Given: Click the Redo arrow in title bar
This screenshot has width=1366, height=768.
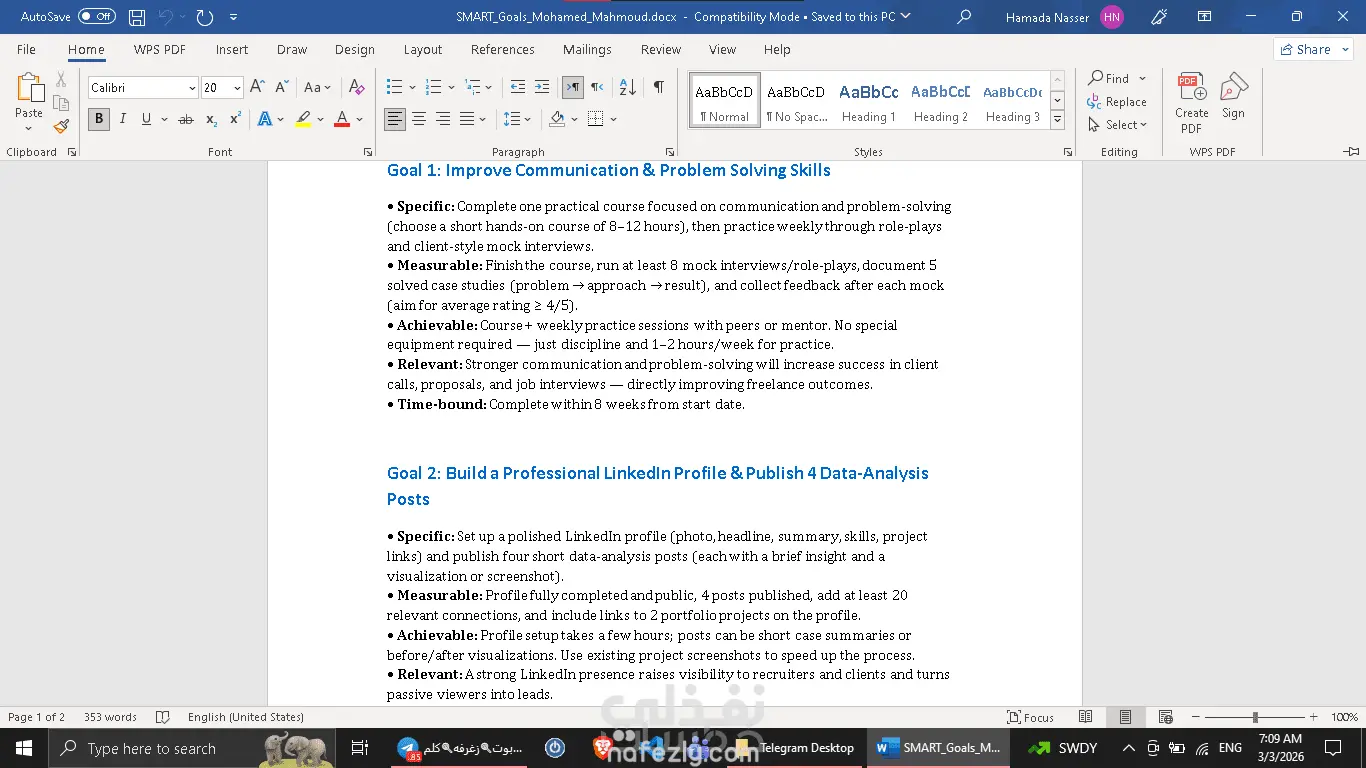Looking at the screenshot, I should [x=204, y=17].
